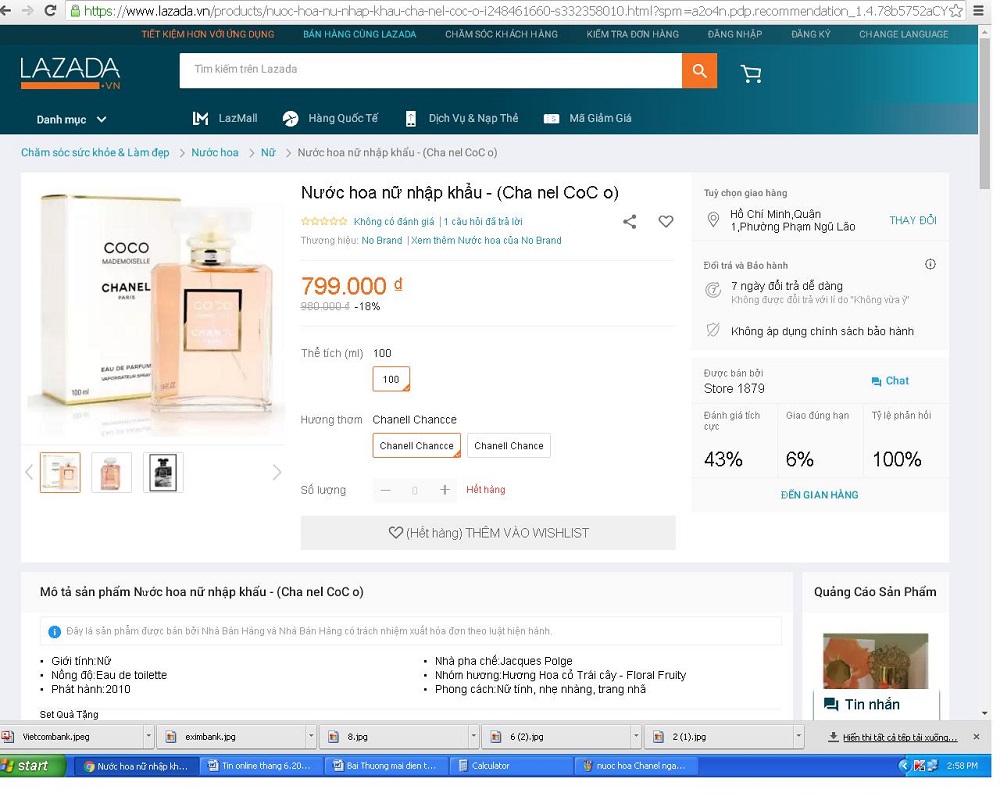Click the search box Tìm kiếm trên Lazada
1000x800 pixels.
[430, 70]
